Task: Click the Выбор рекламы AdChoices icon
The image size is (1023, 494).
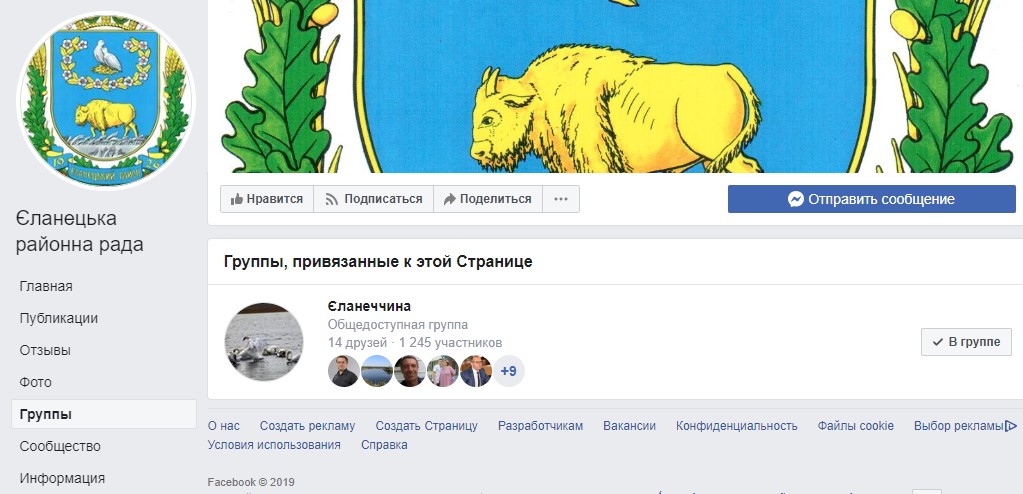Action: pyautogui.click(x=1011, y=426)
